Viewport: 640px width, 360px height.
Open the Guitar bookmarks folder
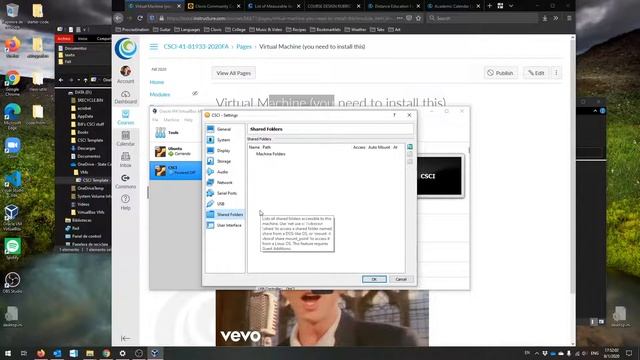click(x=162, y=29)
